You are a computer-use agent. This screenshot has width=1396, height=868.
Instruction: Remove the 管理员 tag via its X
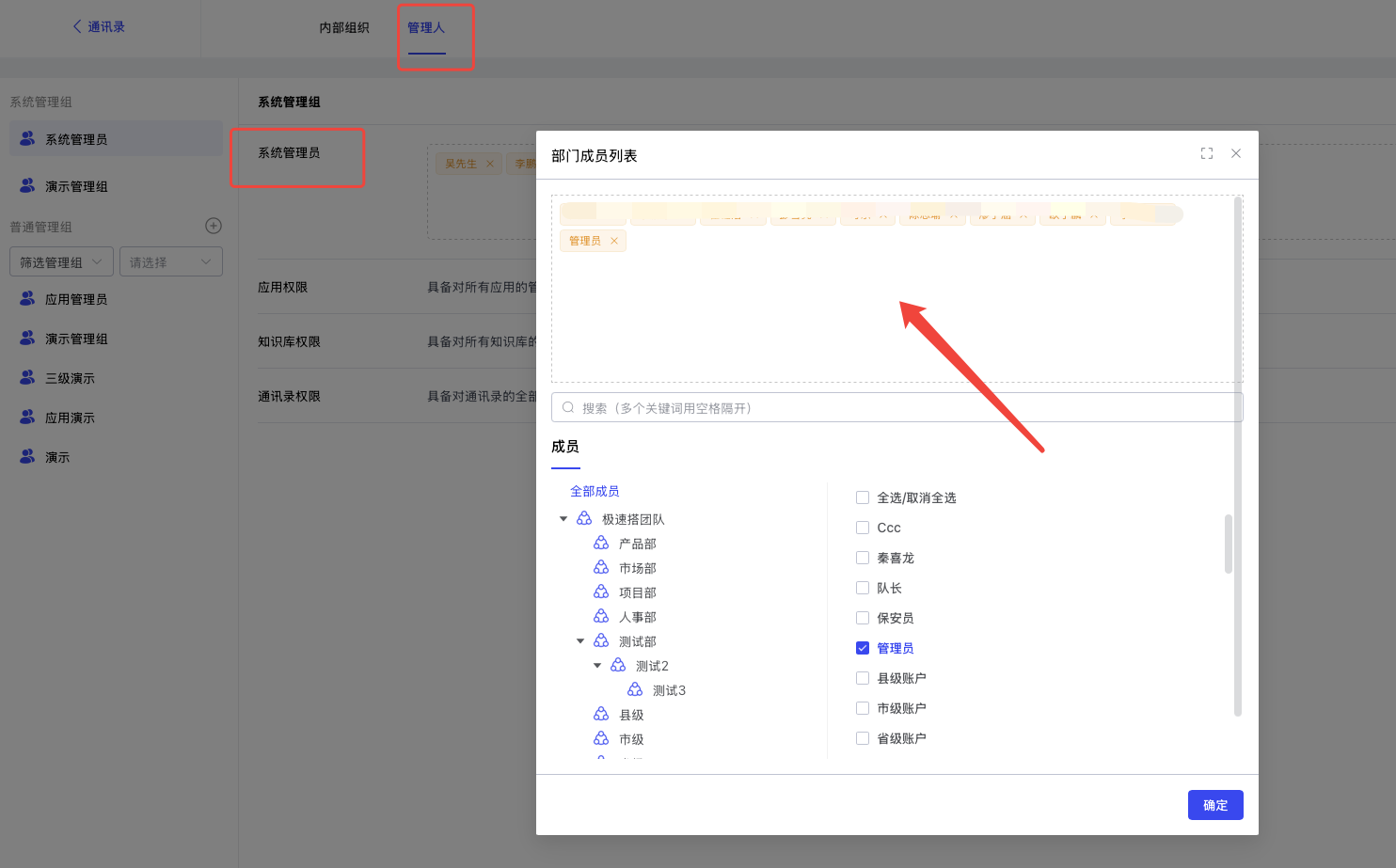pyautogui.click(x=614, y=241)
